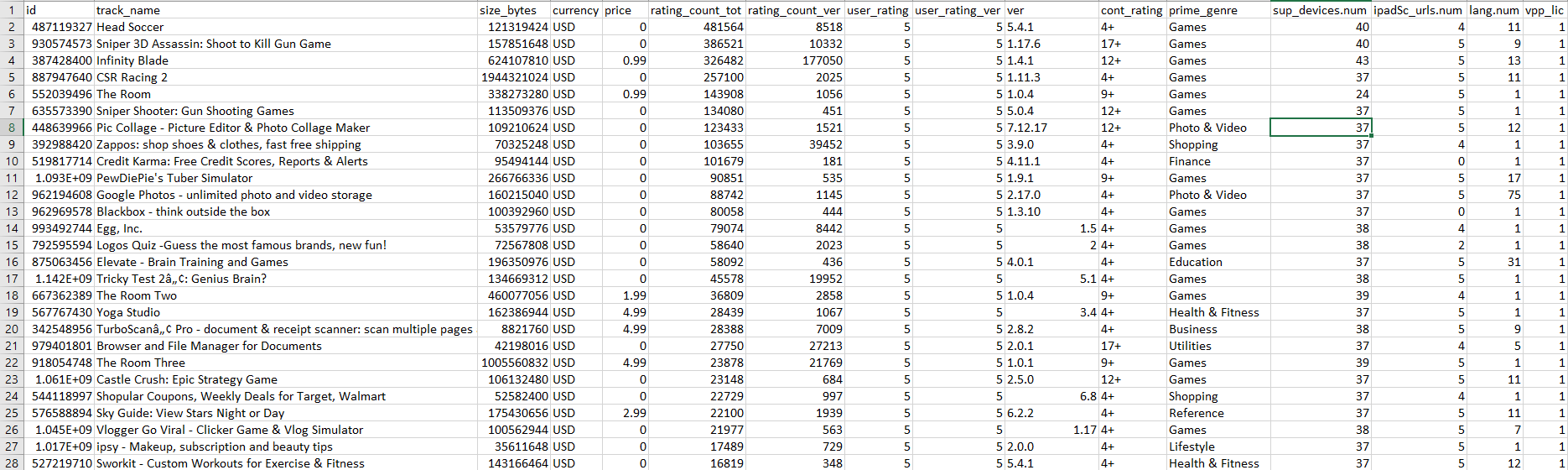
Task: Select the 'Reference' genre cell
Action: pos(1218,413)
